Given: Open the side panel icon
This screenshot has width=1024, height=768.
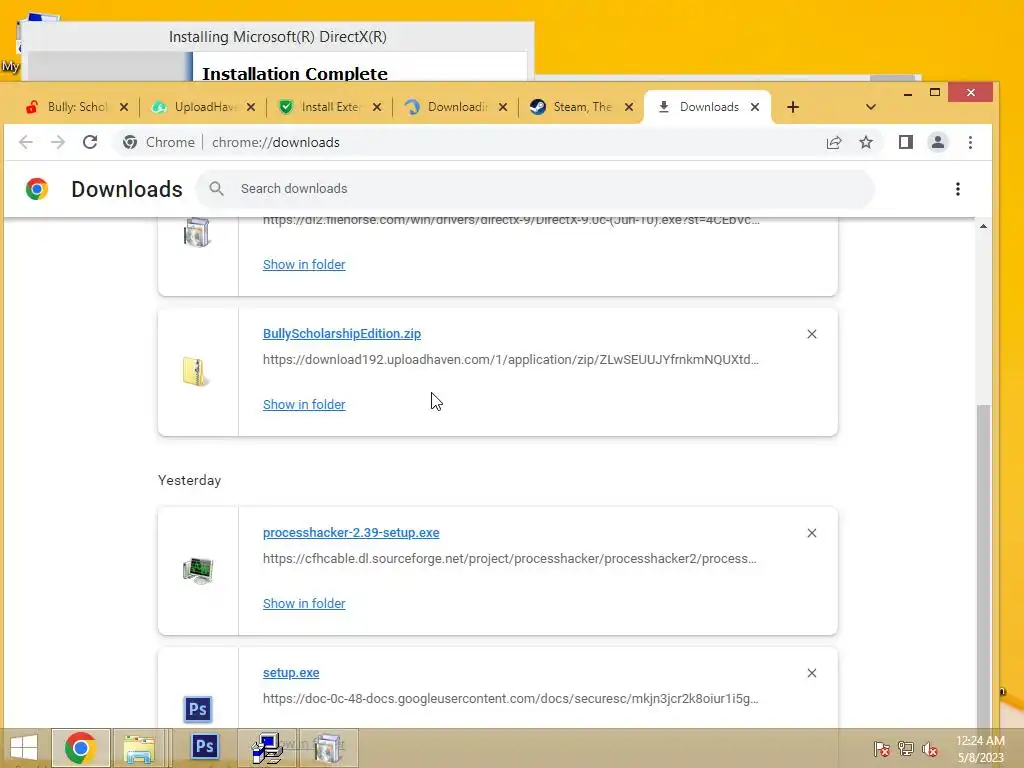Looking at the screenshot, I should 906,142.
